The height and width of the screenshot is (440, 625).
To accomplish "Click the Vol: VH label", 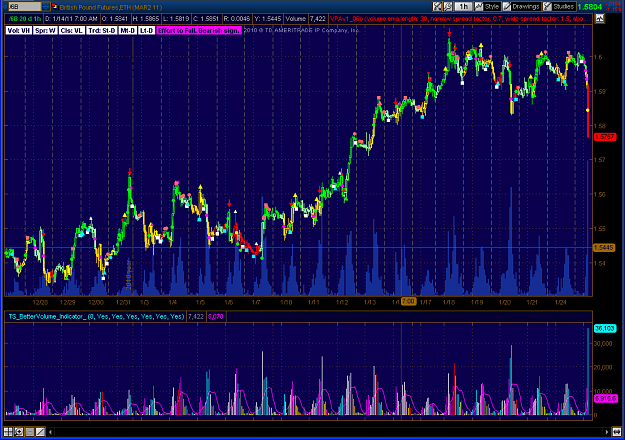I will [x=18, y=30].
